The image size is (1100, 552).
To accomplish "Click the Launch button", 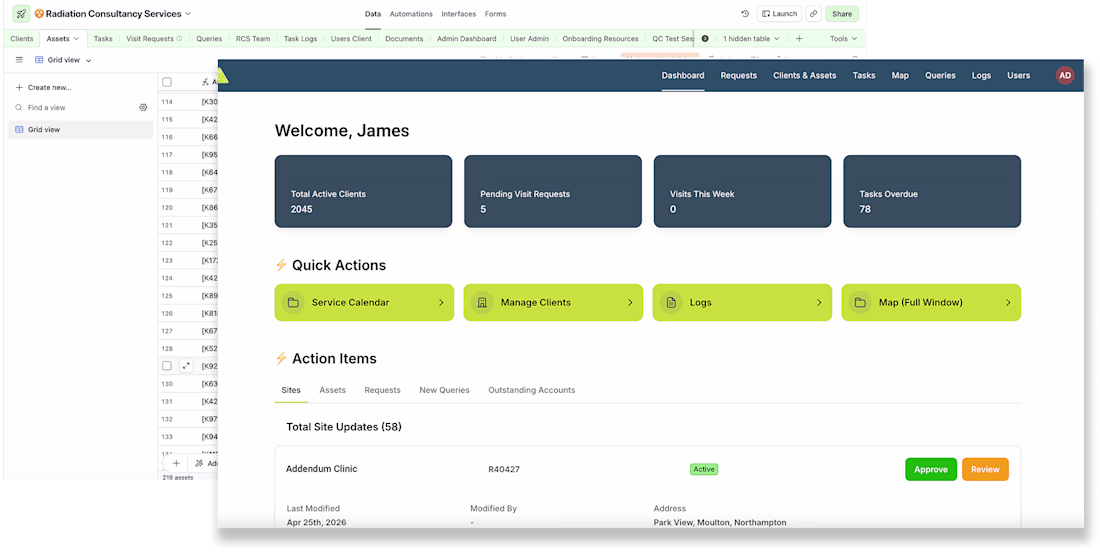I will pyautogui.click(x=779, y=14).
